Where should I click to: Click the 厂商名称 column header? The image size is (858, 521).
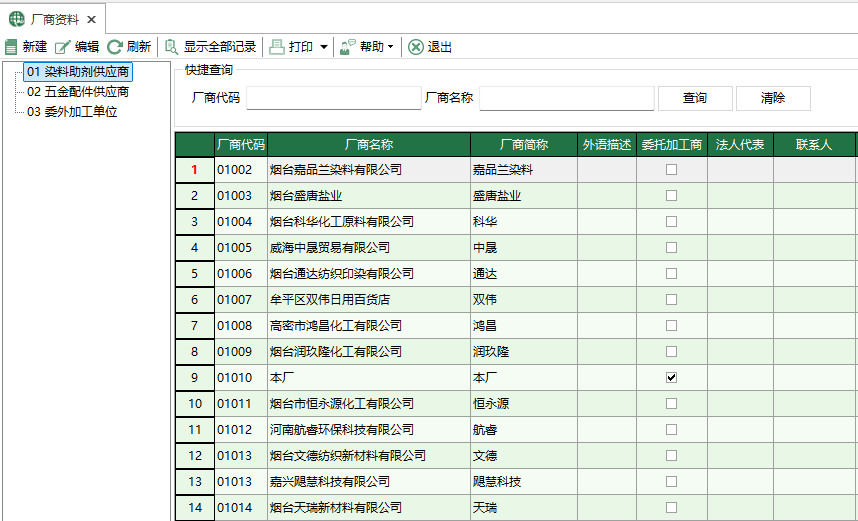pos(369,144)
